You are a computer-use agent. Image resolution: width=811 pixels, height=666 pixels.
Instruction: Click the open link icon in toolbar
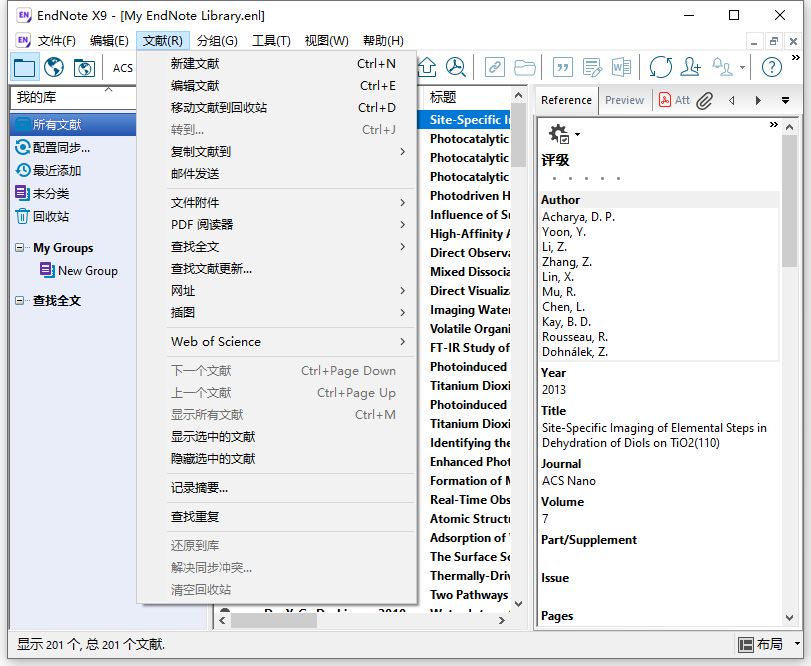494,67
